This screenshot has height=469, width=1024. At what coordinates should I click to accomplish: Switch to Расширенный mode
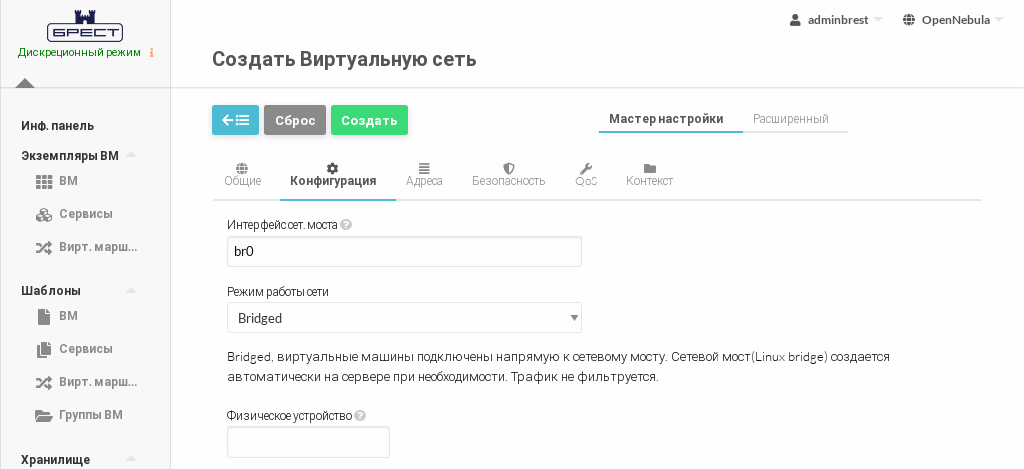tap(791, 119)
